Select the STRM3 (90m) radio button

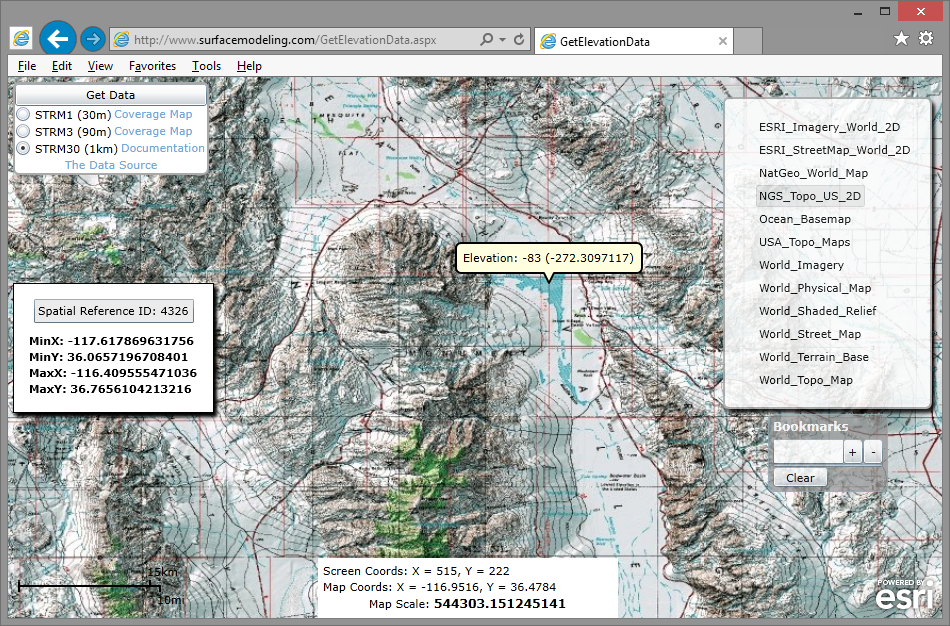pyautogui.click(x=24, y=131)
